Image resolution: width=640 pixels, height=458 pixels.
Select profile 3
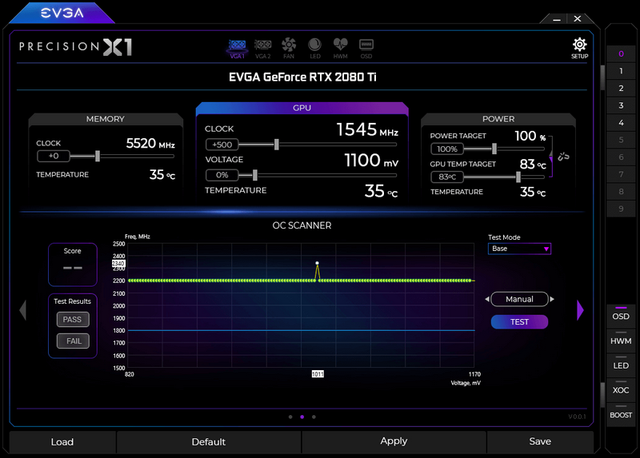pyautogui.click(x=621, y=105)
